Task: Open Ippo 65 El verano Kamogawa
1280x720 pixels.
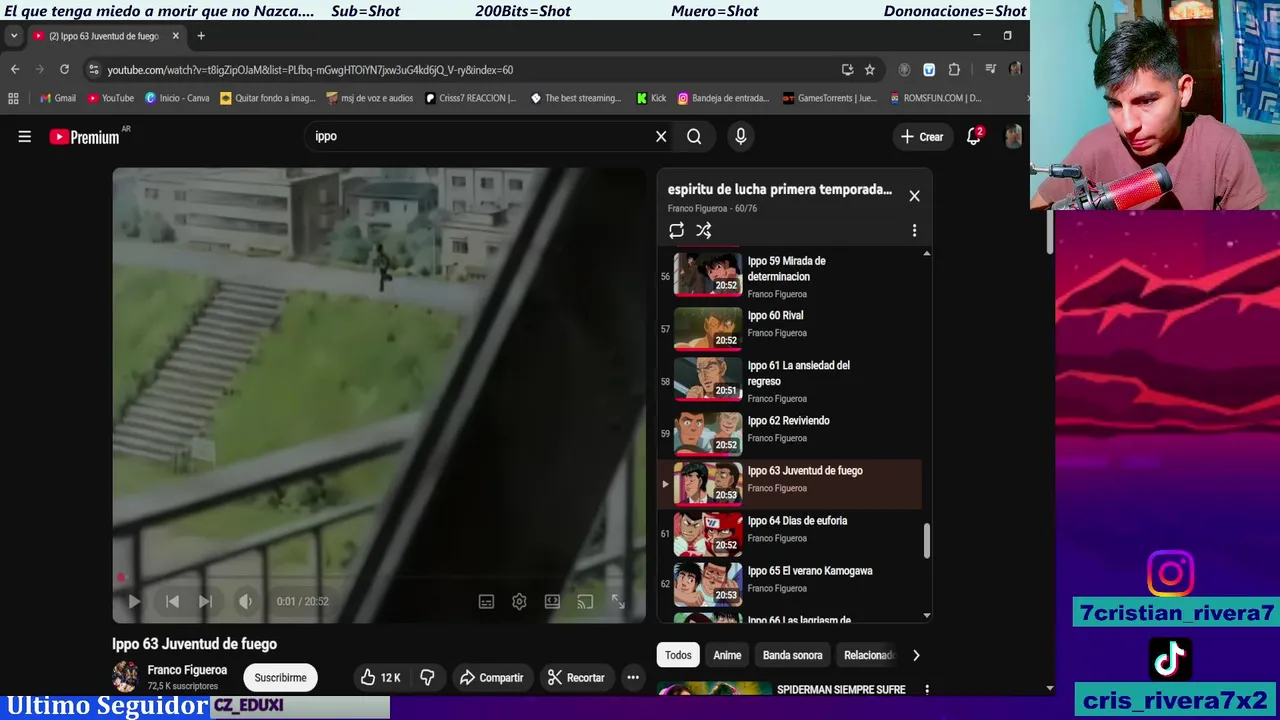Action: tap(790, 584)
